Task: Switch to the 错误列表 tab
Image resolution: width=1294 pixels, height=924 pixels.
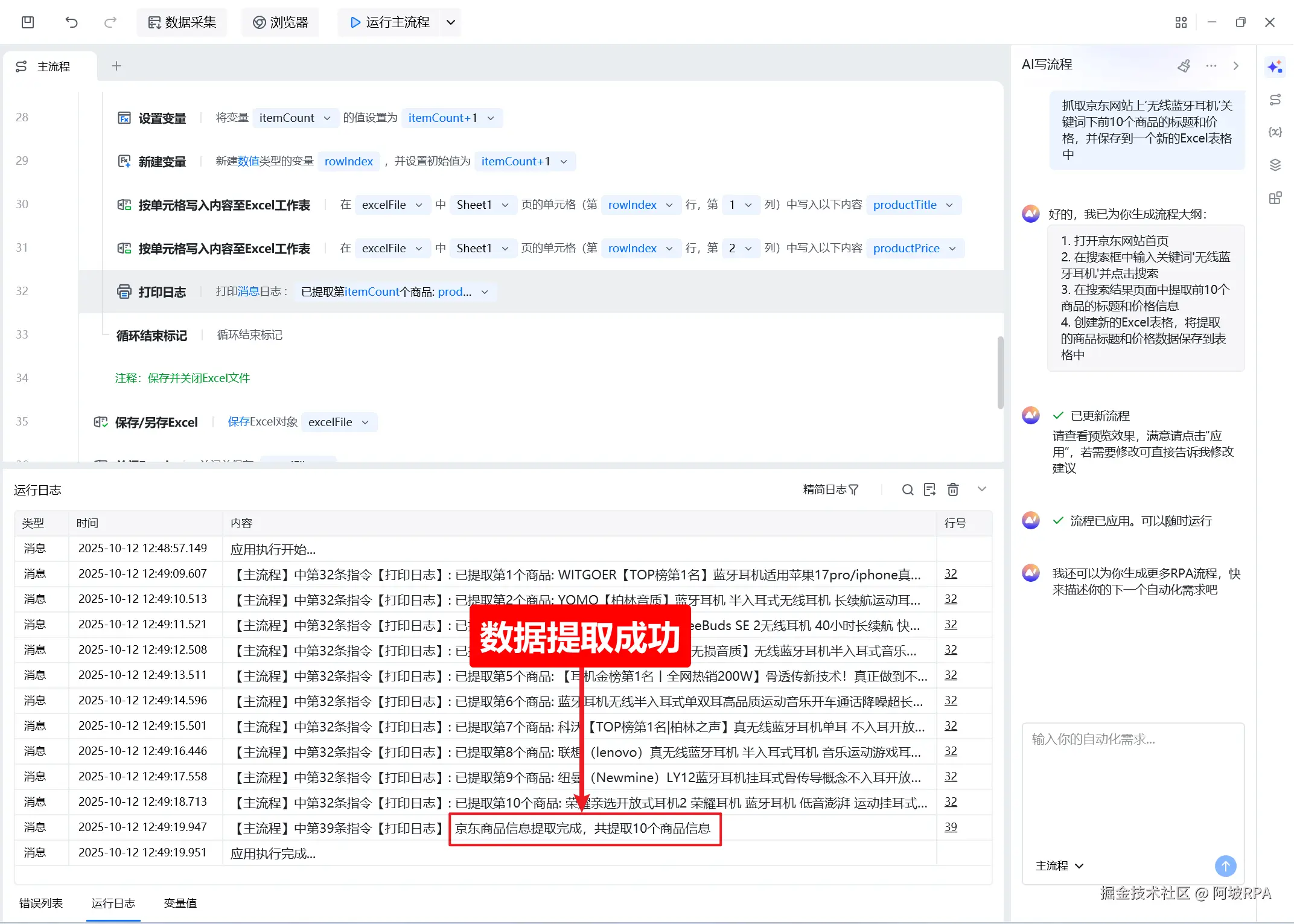Action: click(41, 903)
